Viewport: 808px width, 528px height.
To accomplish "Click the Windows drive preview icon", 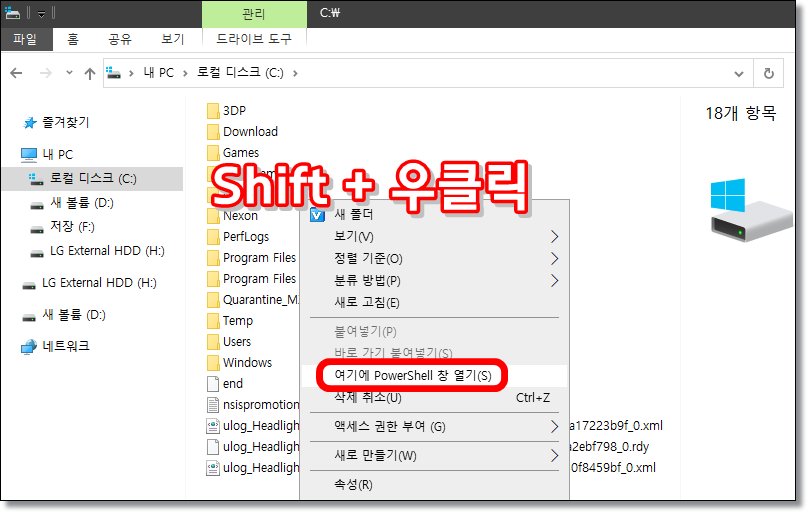I will click(750, 210).
